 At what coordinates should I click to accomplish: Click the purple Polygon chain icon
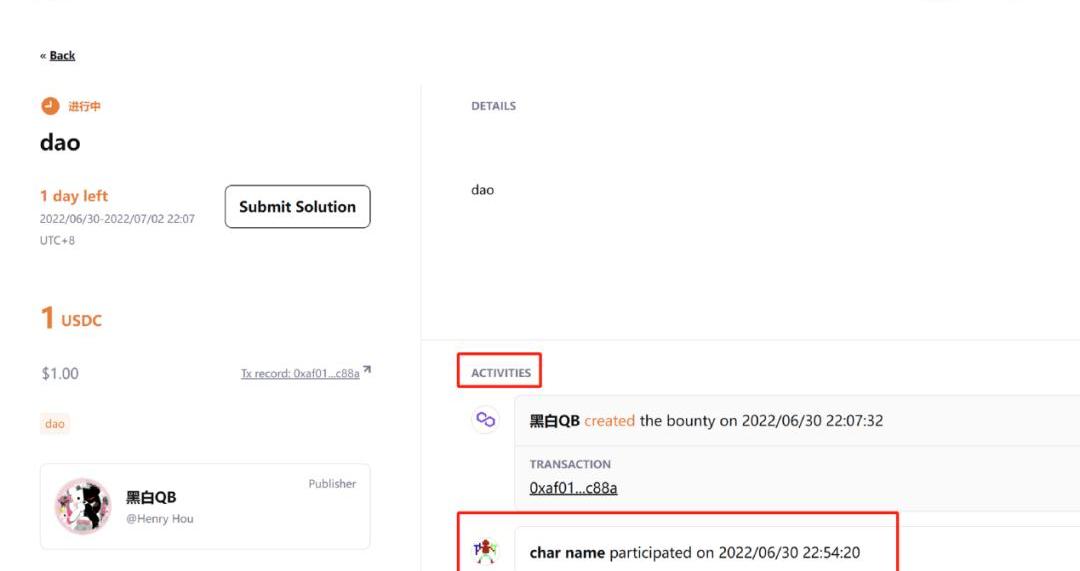pyautogui.click(x=485, y=420)
